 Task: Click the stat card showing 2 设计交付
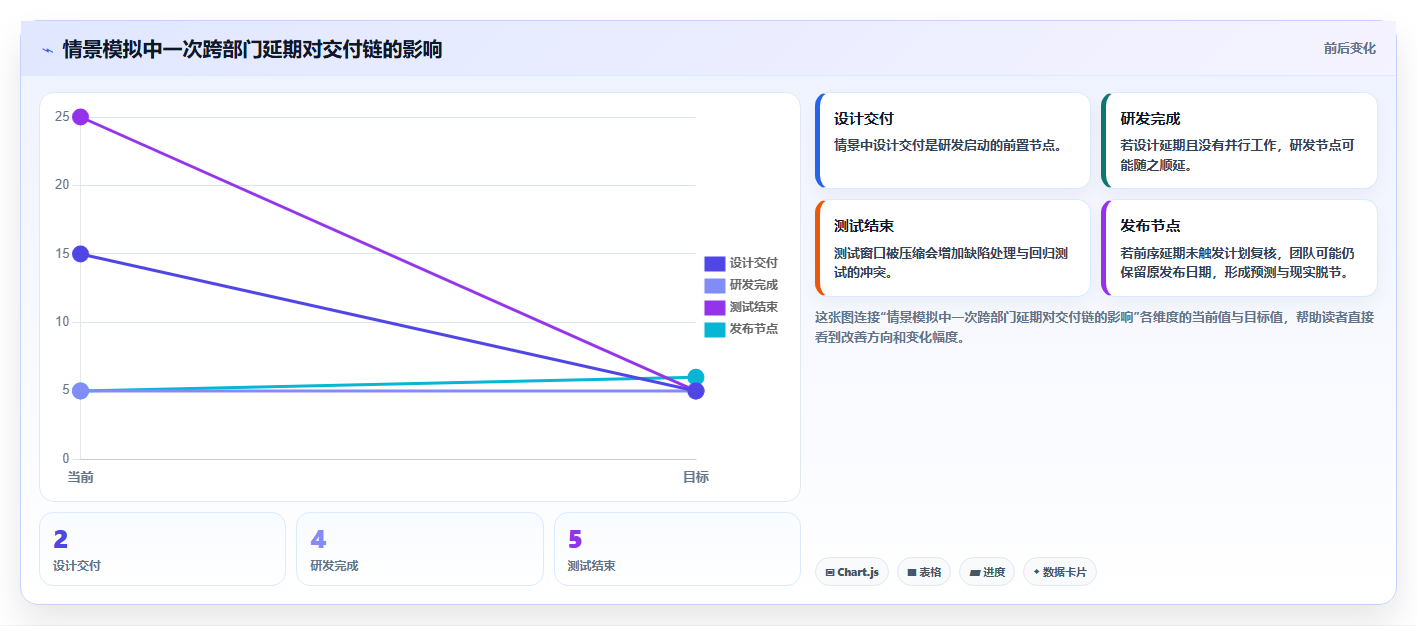pyautogui.click(x=162, y=549)
